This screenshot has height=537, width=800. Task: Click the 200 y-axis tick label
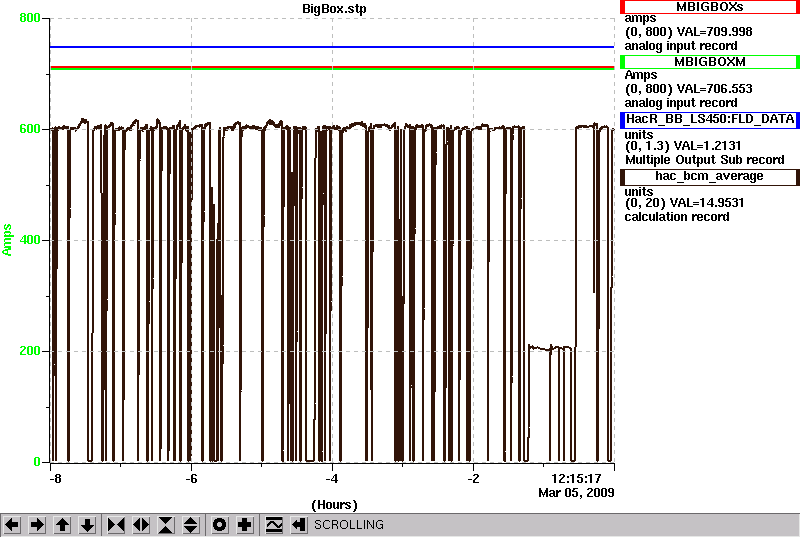[30, 351]
